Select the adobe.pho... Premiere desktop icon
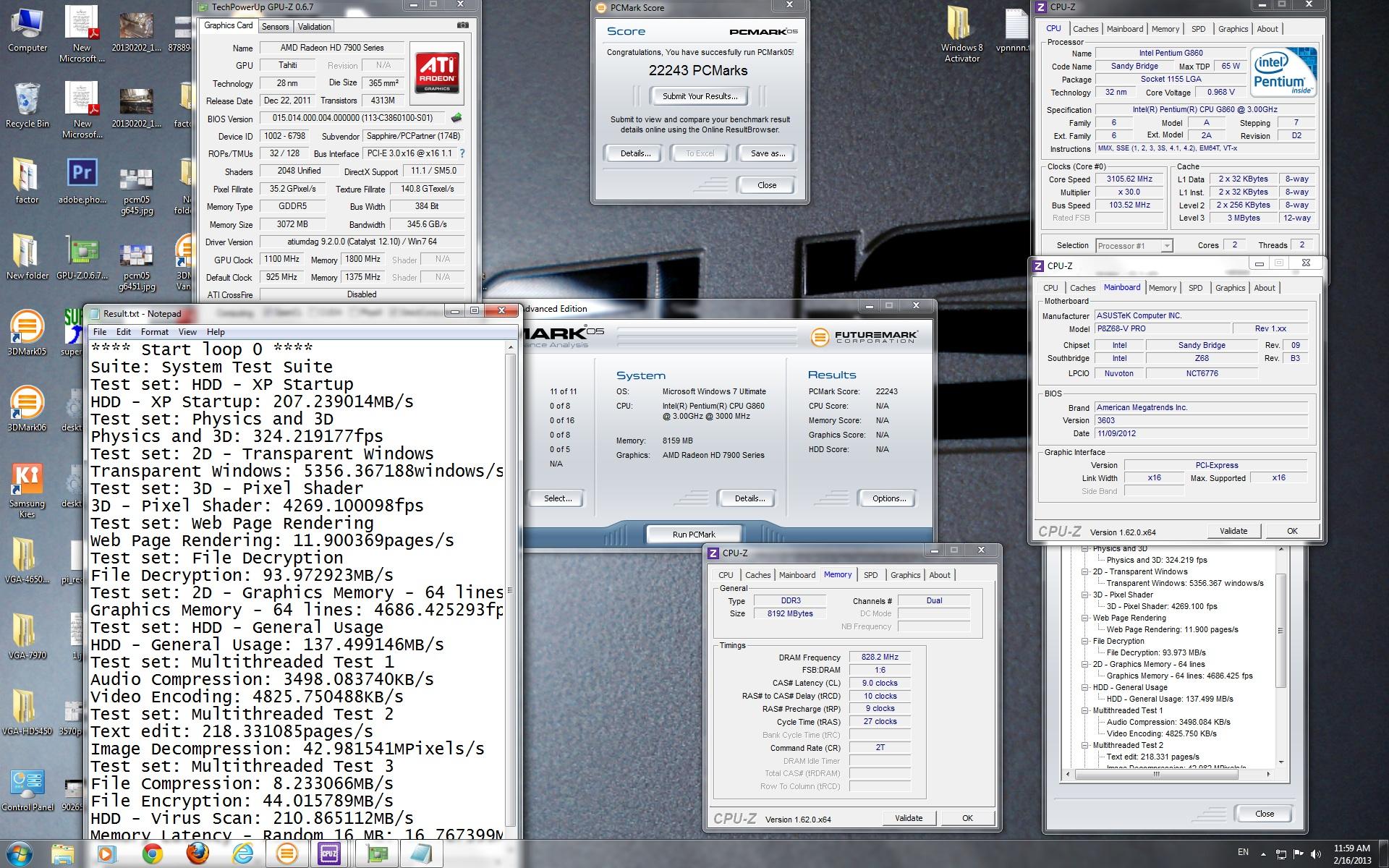The width and height of the screenshot is (1389, 868). 82,181
